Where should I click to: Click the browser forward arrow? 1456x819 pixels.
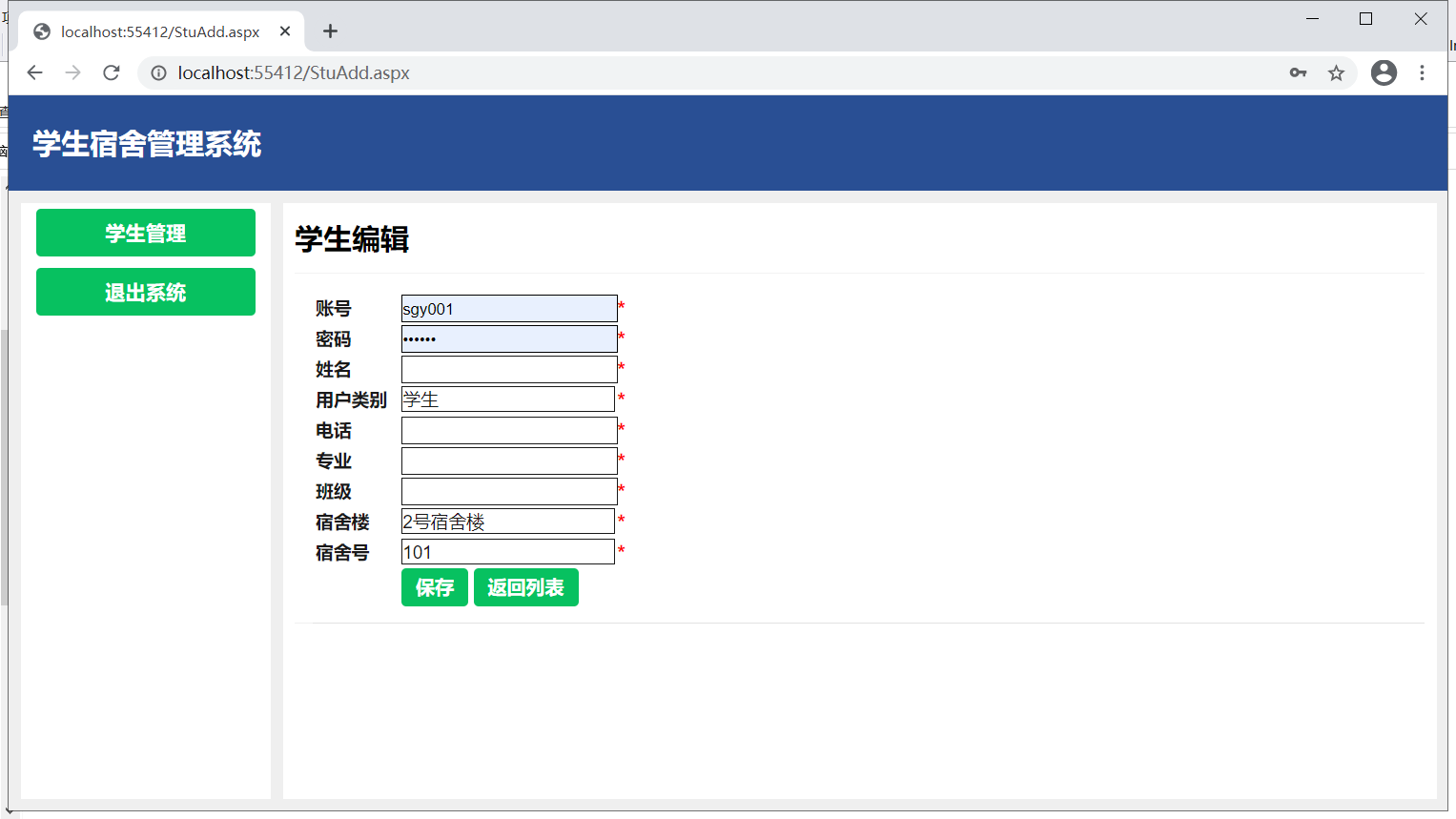click(x=73, y=72)
